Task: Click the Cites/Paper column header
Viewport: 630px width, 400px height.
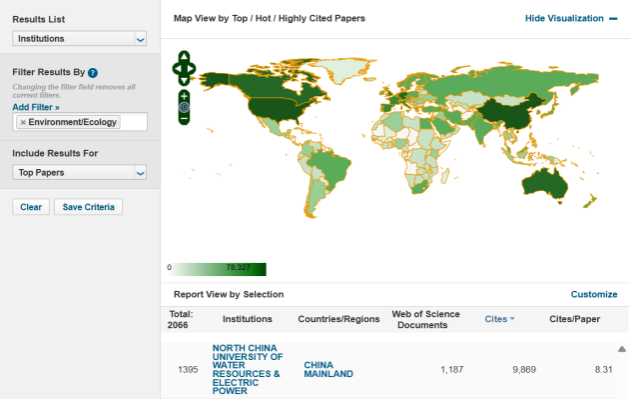Action: (574, 319)
